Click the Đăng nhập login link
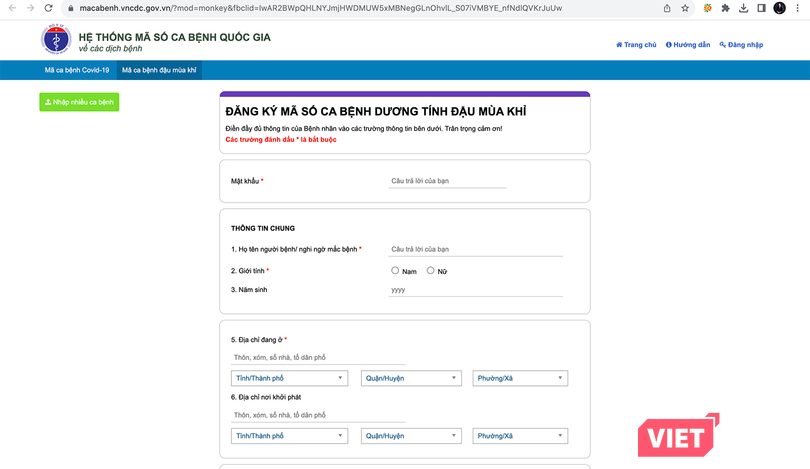810x469 pixels. tap(741, 45)
